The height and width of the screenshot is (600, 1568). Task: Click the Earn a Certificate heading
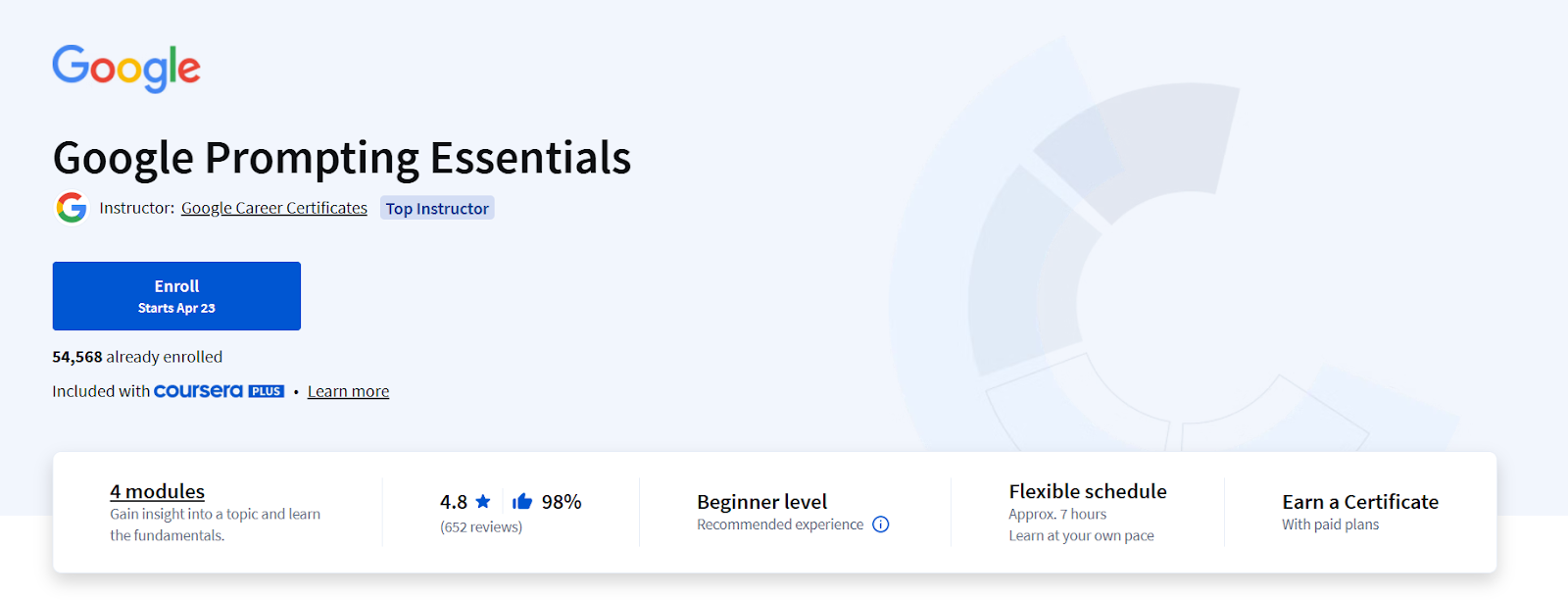point(1360,502)
